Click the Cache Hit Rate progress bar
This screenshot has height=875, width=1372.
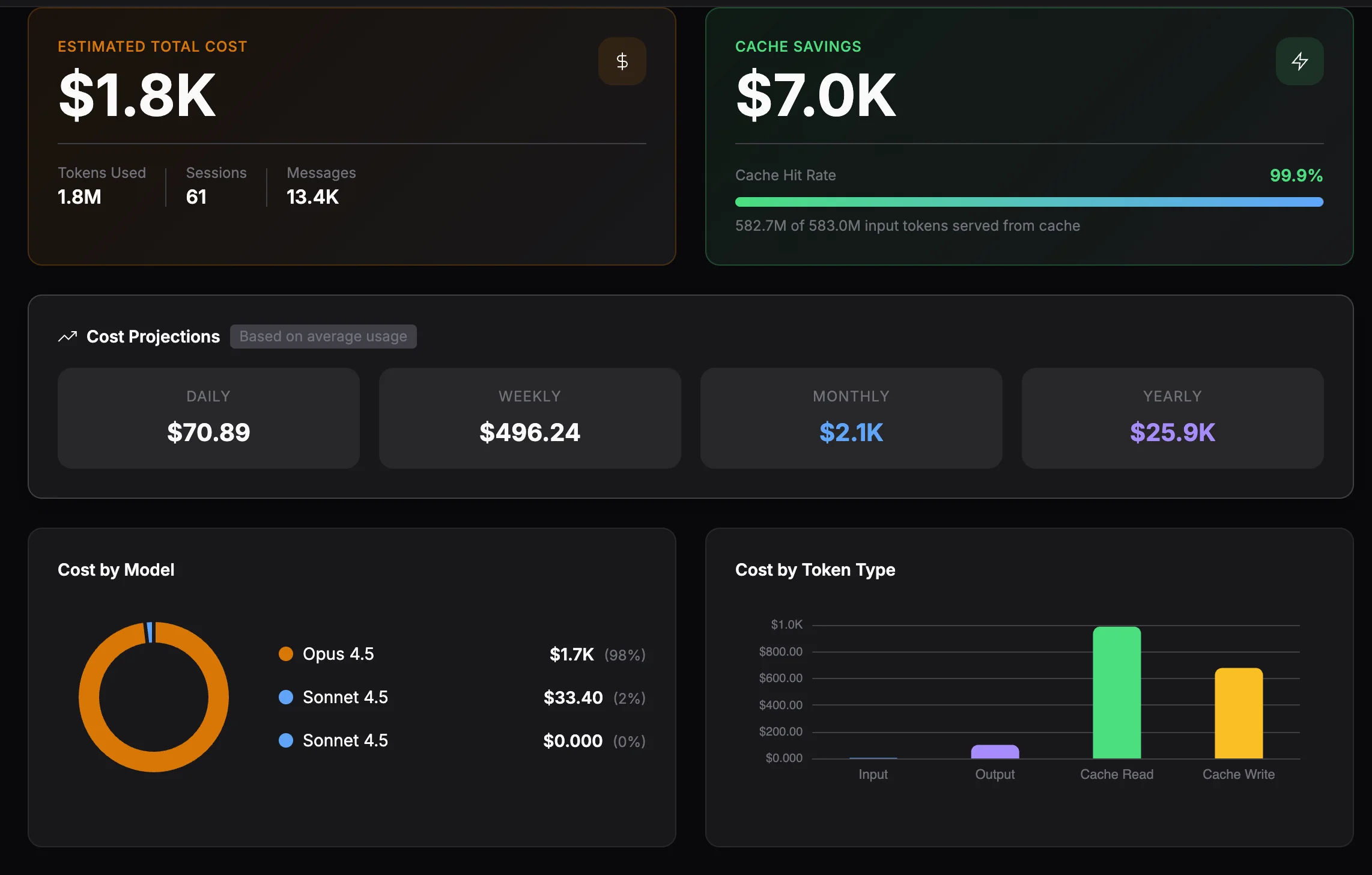1029,202
